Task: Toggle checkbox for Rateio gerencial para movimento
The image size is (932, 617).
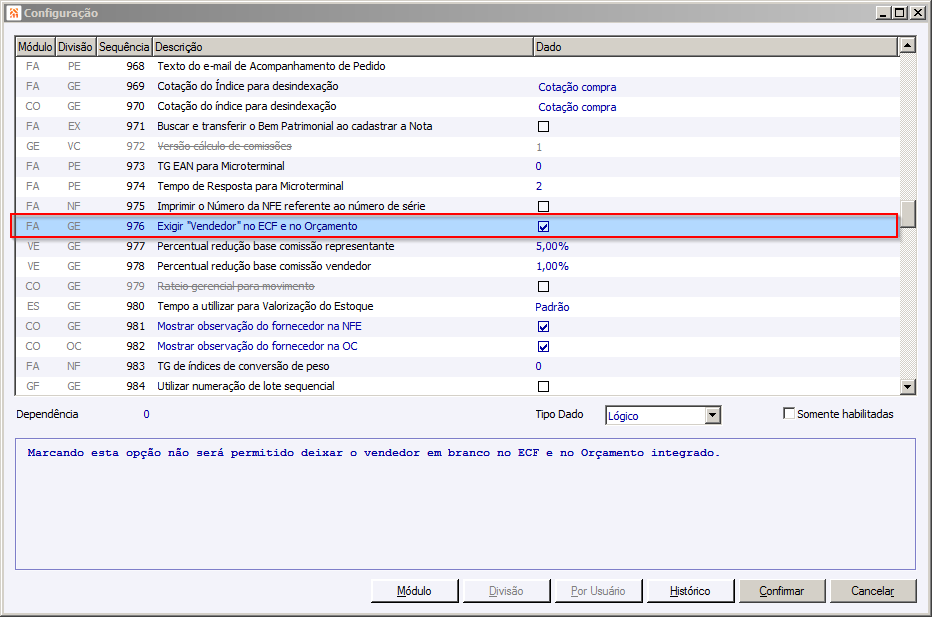Action: pyautogui.click(x=543, y=287)
